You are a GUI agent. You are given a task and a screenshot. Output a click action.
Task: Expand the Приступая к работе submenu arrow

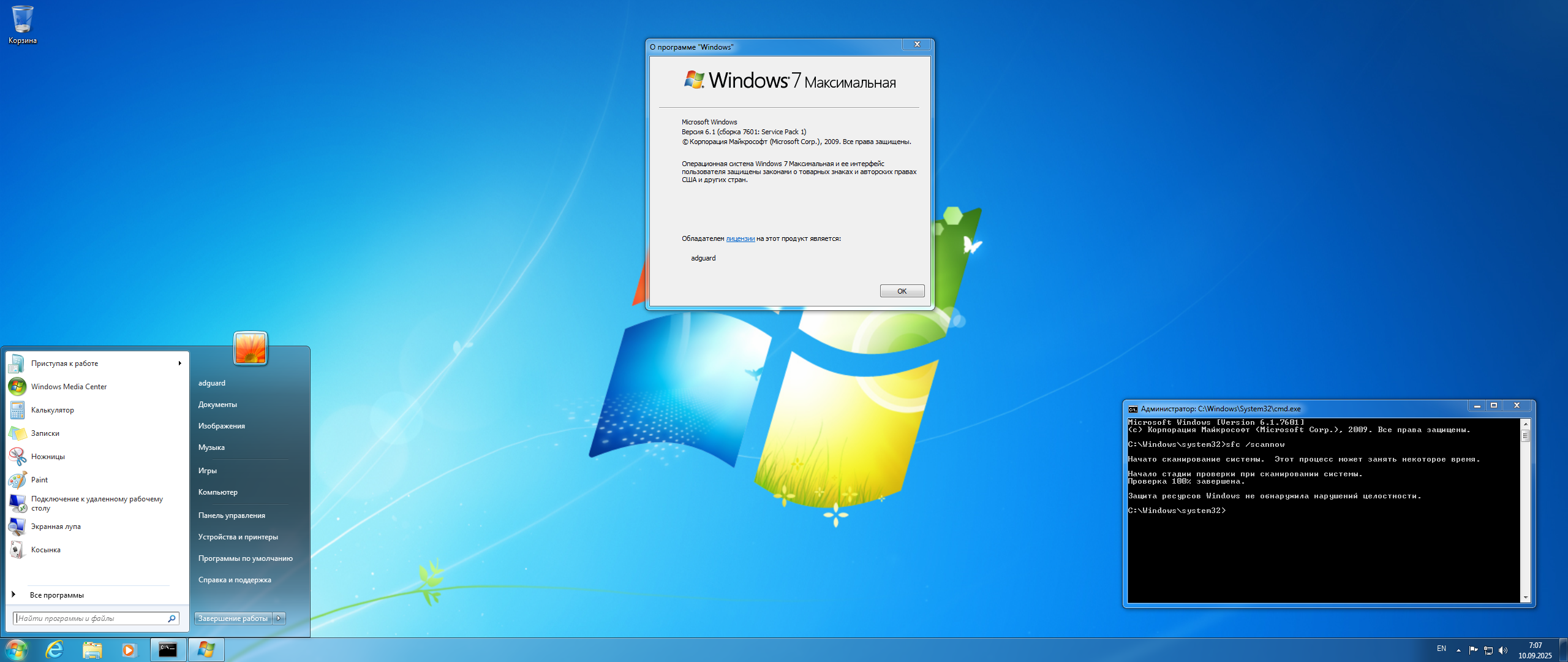179,363
